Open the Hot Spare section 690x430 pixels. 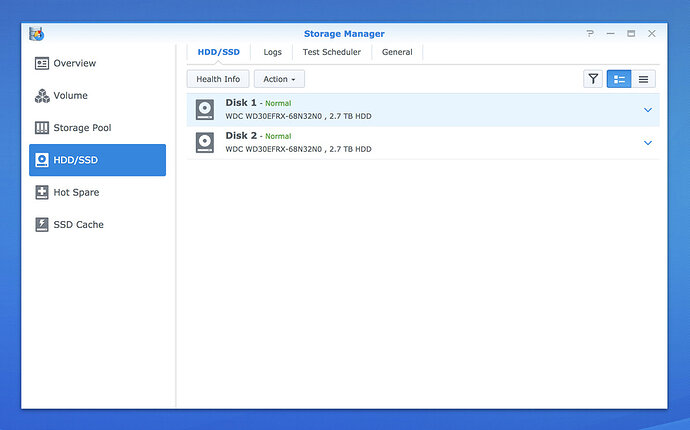tap(97, 192)
